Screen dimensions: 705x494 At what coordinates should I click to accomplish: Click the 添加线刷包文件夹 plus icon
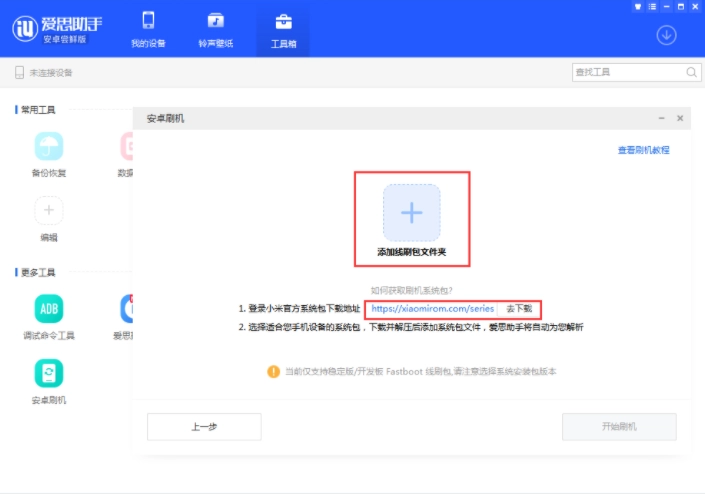(x=411, y=212)
